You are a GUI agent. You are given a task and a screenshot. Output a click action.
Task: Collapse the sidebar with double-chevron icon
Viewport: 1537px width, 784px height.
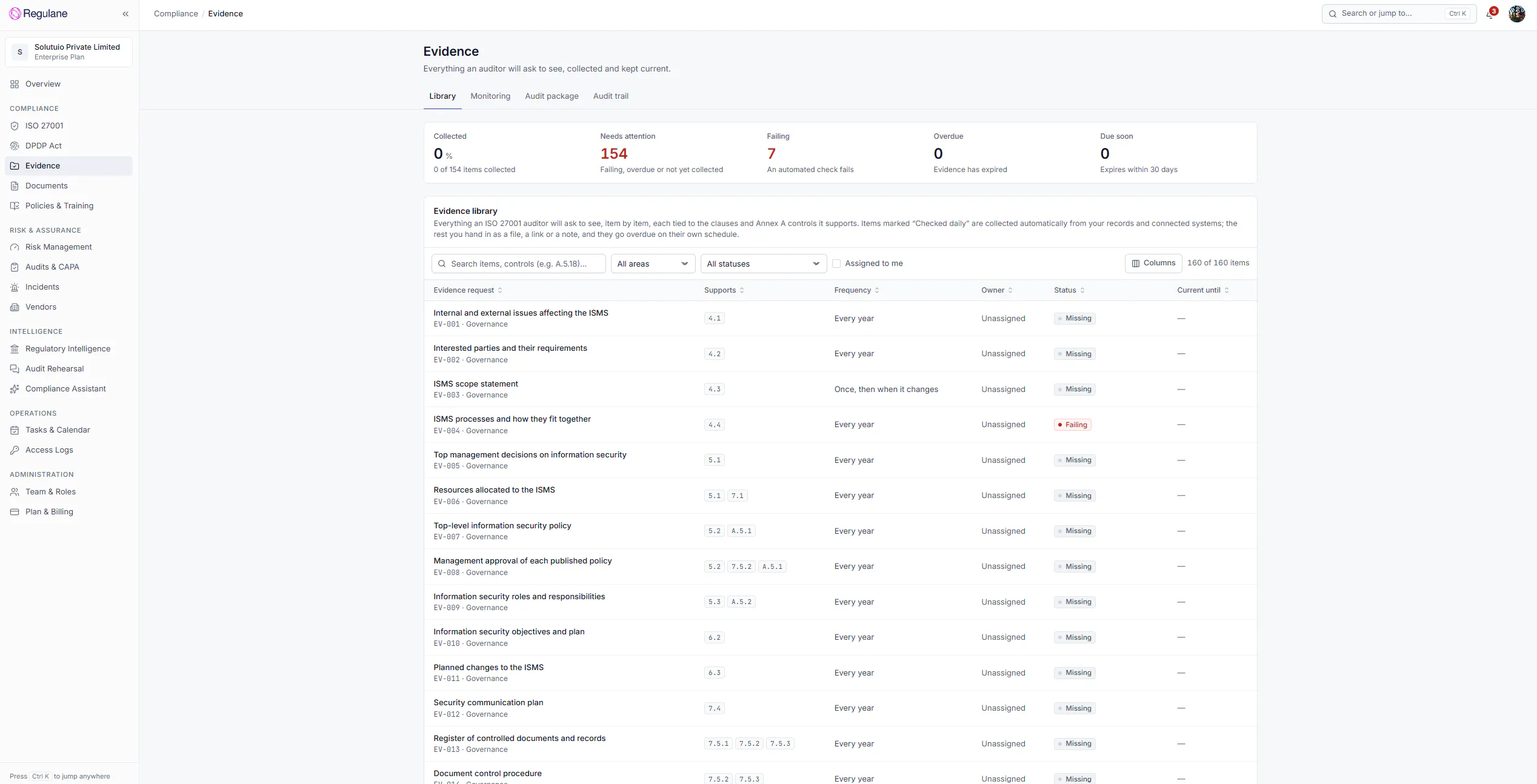pyautogui.click(x=125, y=14)
